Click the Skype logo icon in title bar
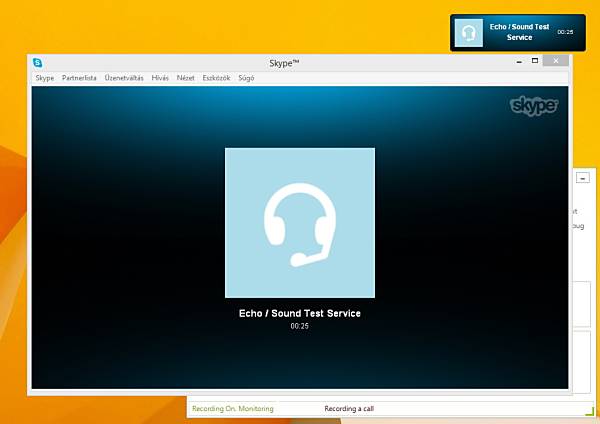This screenshot has width=600, height=424. [38, 62]
